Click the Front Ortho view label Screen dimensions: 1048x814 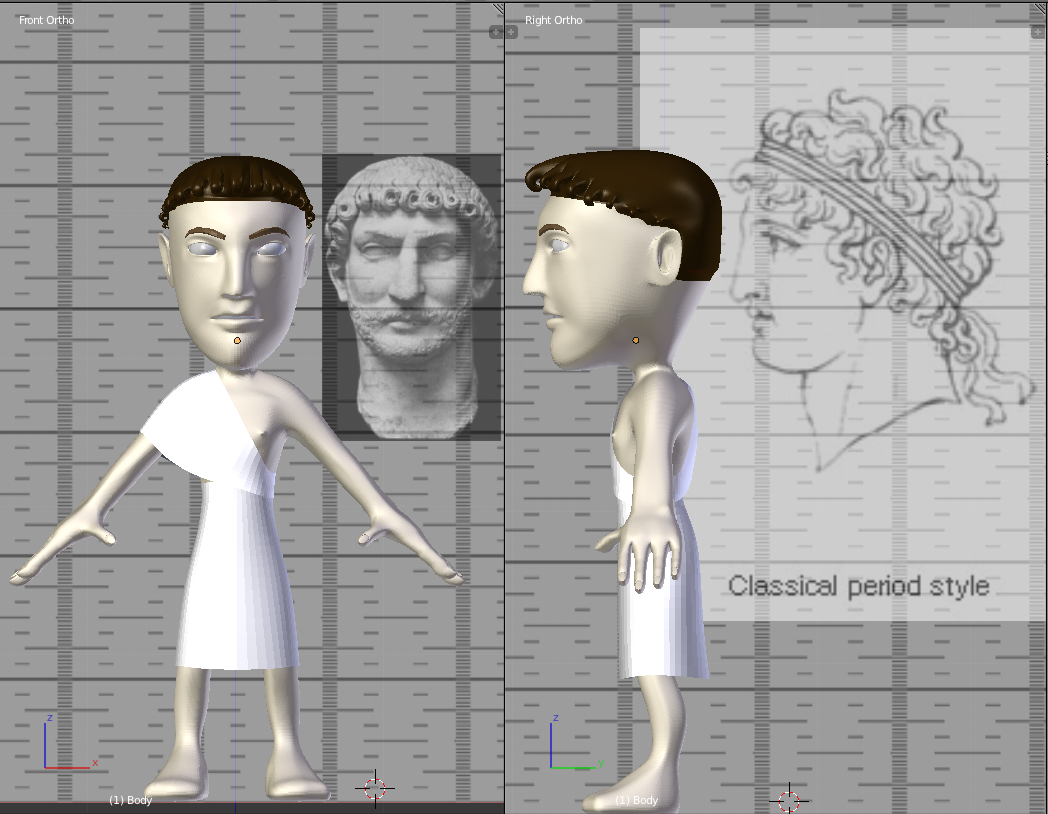pos(46,20)
